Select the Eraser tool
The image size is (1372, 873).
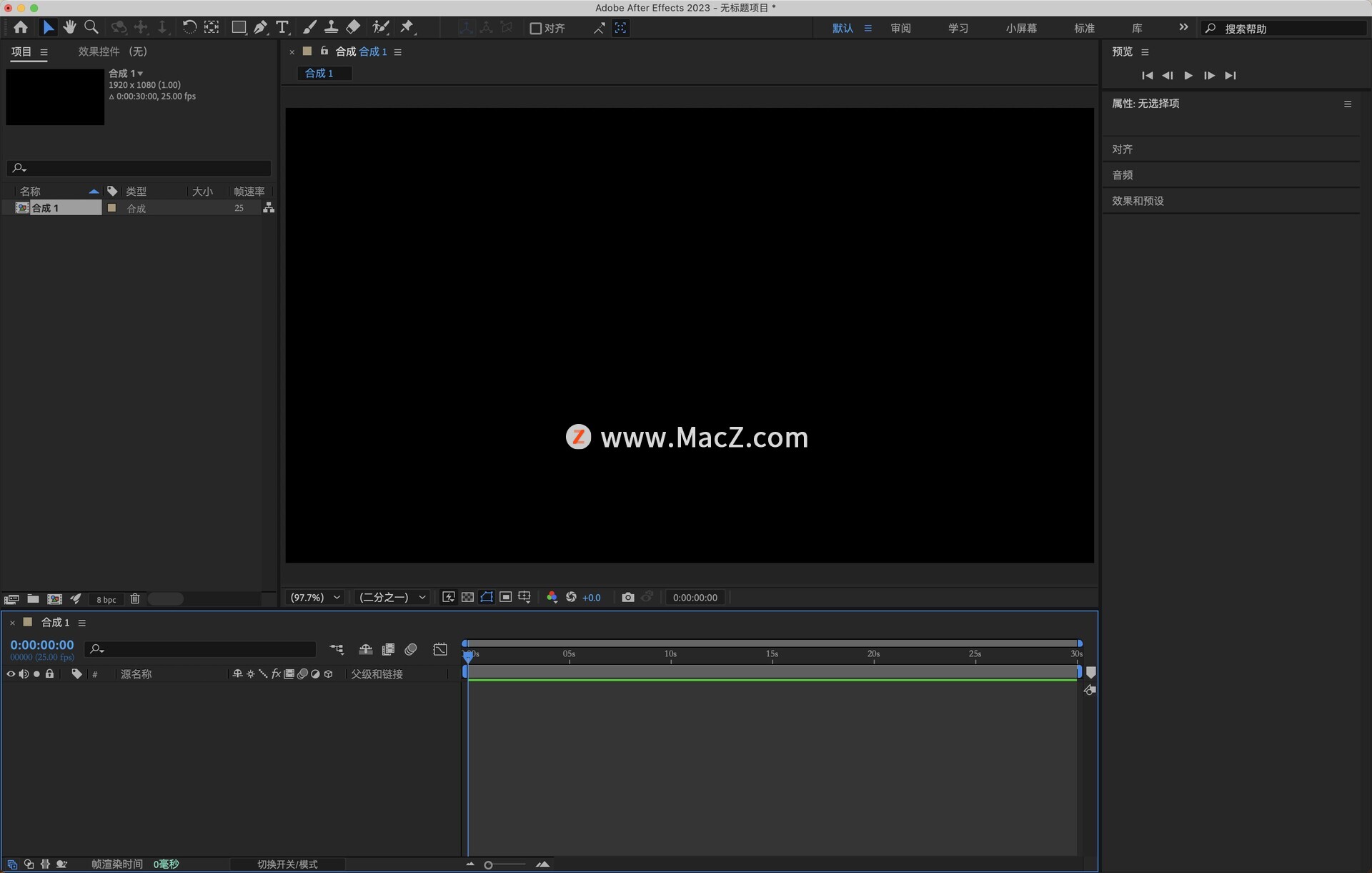[x=353, y=27]
